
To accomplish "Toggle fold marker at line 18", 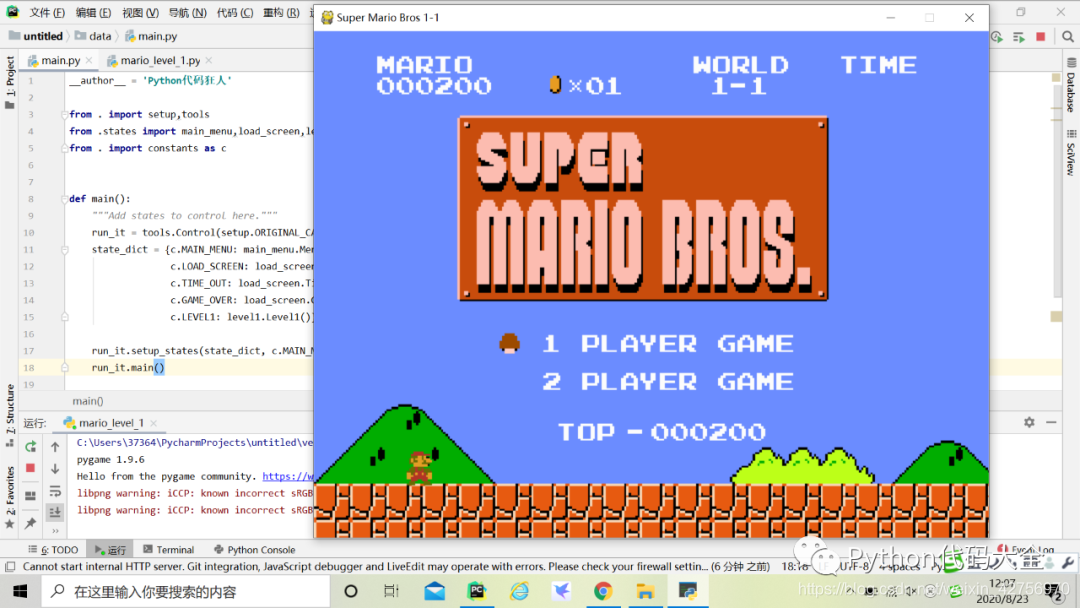I will pyautogui.click(x=65, y=368).
